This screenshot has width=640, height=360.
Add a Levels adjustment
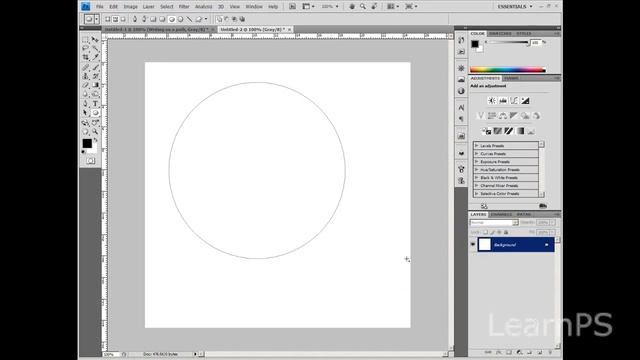503,100
